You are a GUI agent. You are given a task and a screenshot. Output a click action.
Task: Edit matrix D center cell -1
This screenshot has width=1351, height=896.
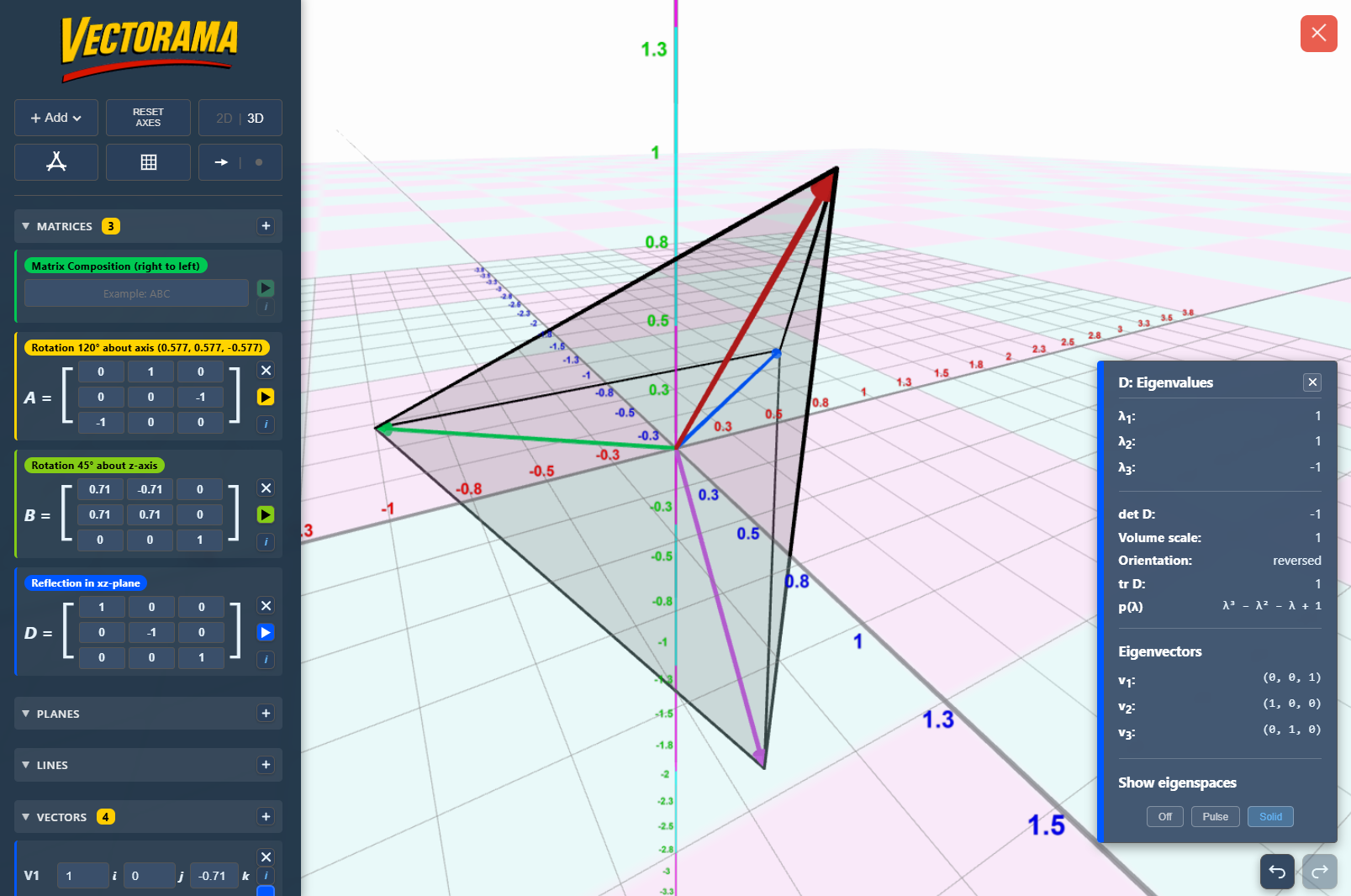pos(151,632)
